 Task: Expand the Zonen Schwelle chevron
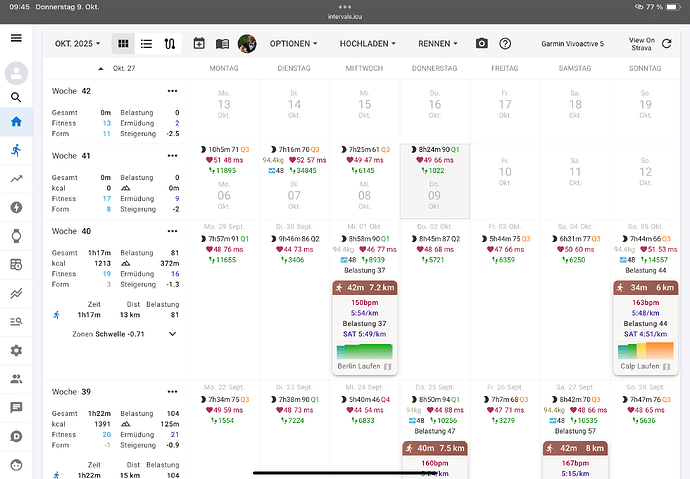171,333
